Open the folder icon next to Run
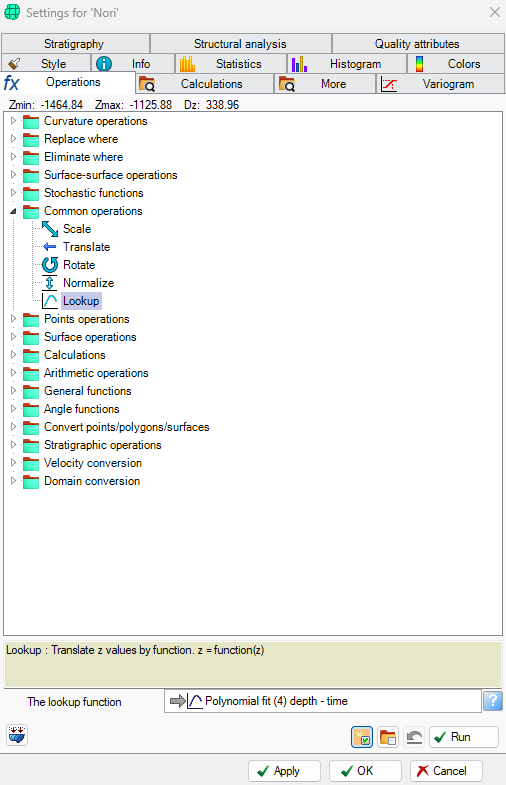The height and width of the screenshot is (785, 506). [388, 737]
